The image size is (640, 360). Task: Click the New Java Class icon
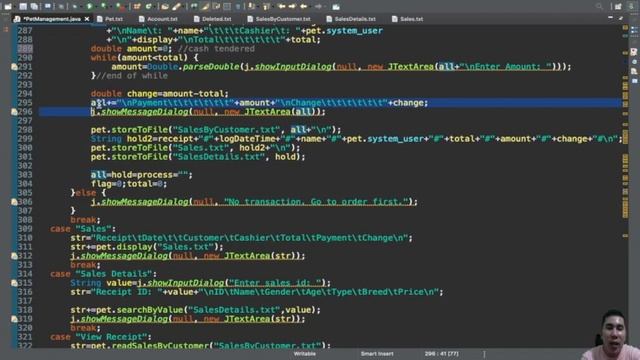pyautogui.click(x=149, y=7)
